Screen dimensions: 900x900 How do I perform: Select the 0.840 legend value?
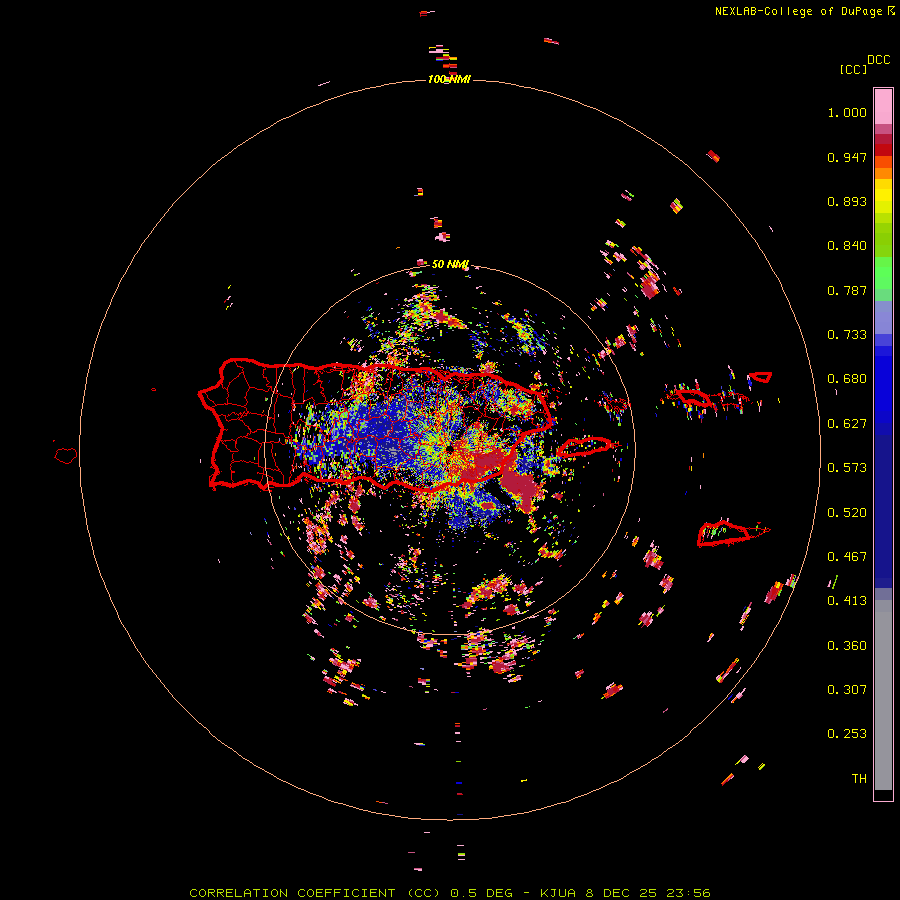847,246
